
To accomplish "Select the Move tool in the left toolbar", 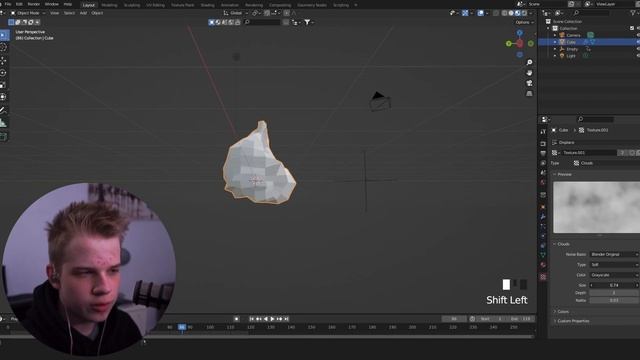I will click(x=4, y=60).
